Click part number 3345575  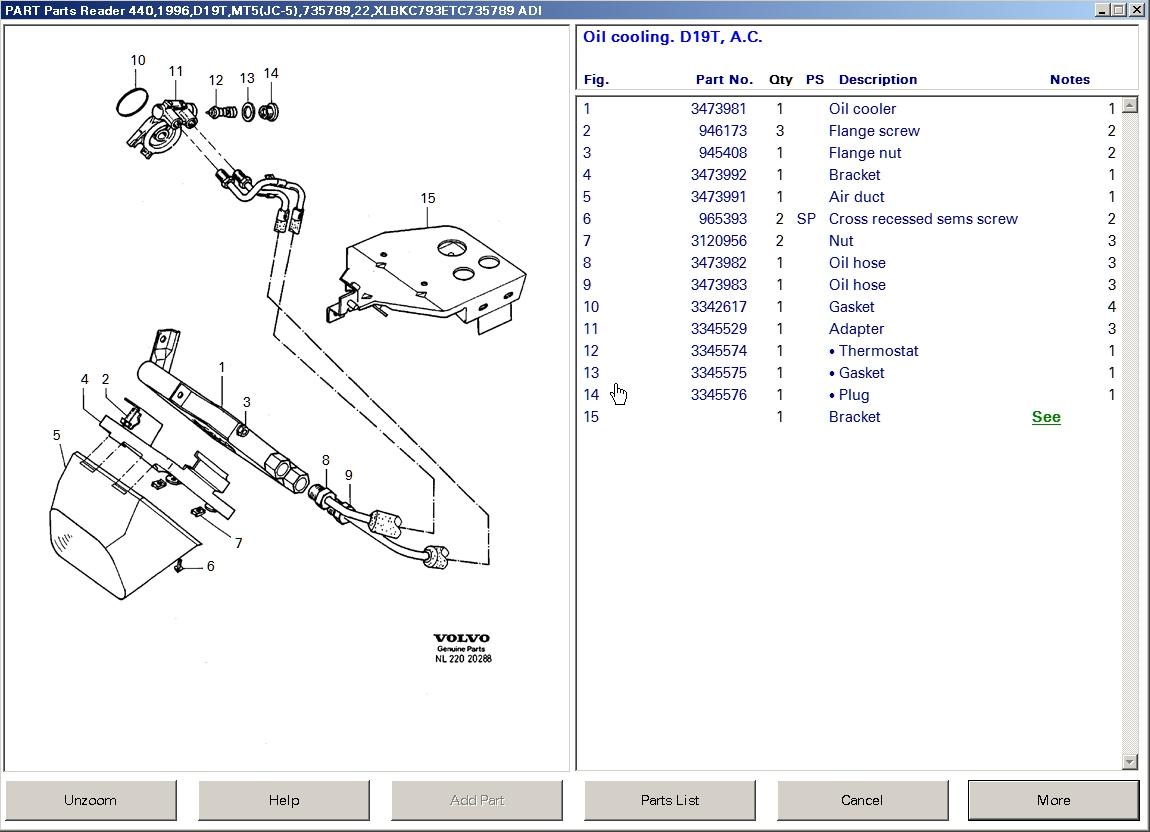coord(718,373)
